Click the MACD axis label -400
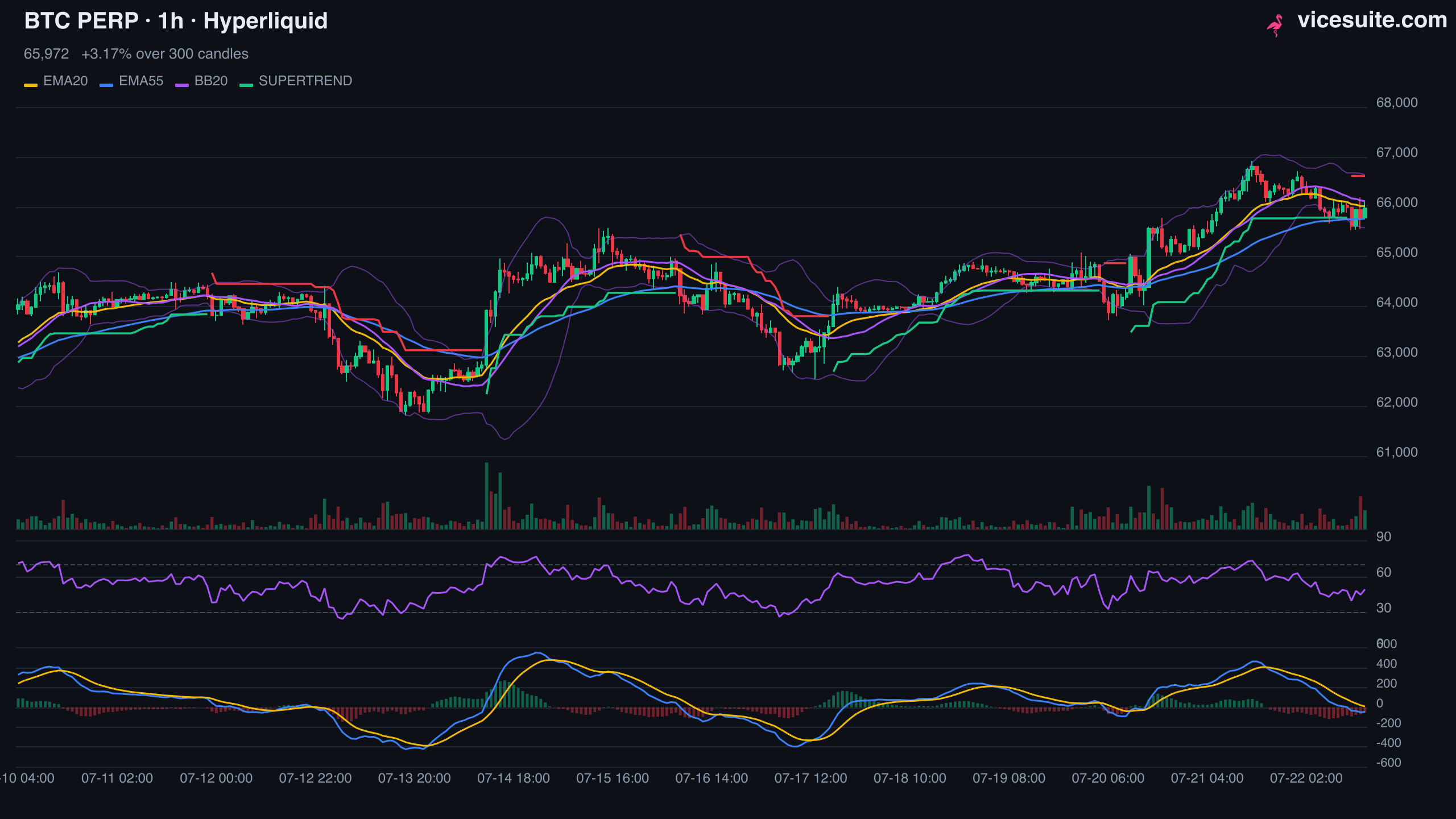 (x=1388, y=743)
